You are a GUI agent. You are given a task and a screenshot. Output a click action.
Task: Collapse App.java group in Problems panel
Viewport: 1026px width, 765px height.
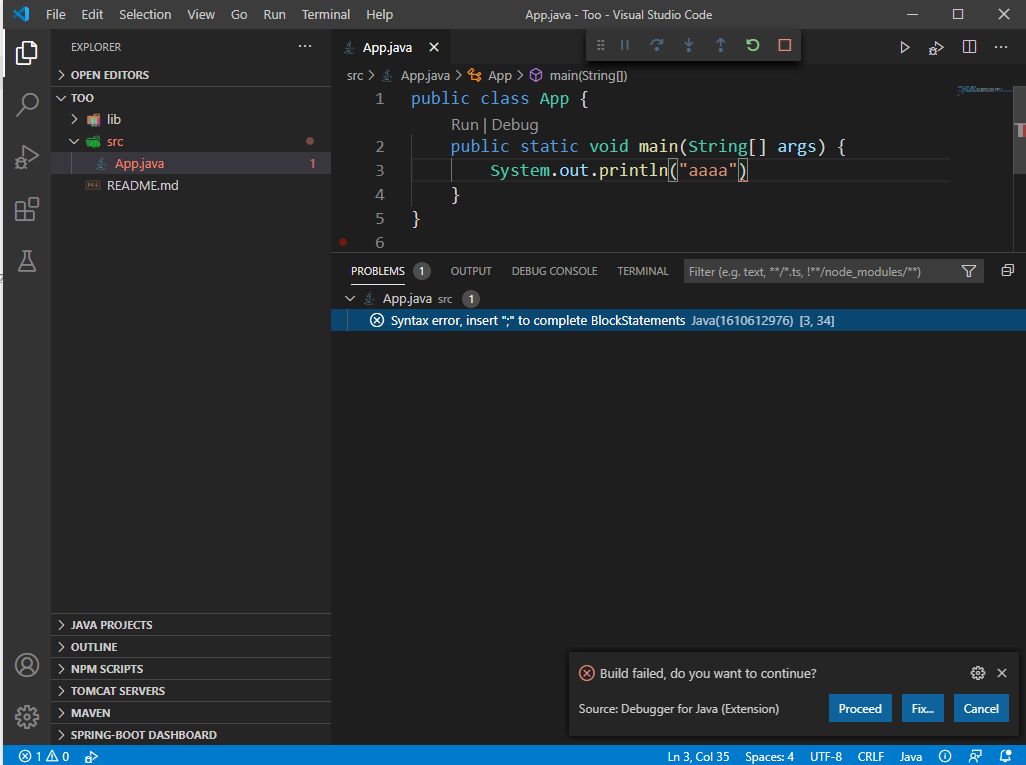[x=349, y=298]
